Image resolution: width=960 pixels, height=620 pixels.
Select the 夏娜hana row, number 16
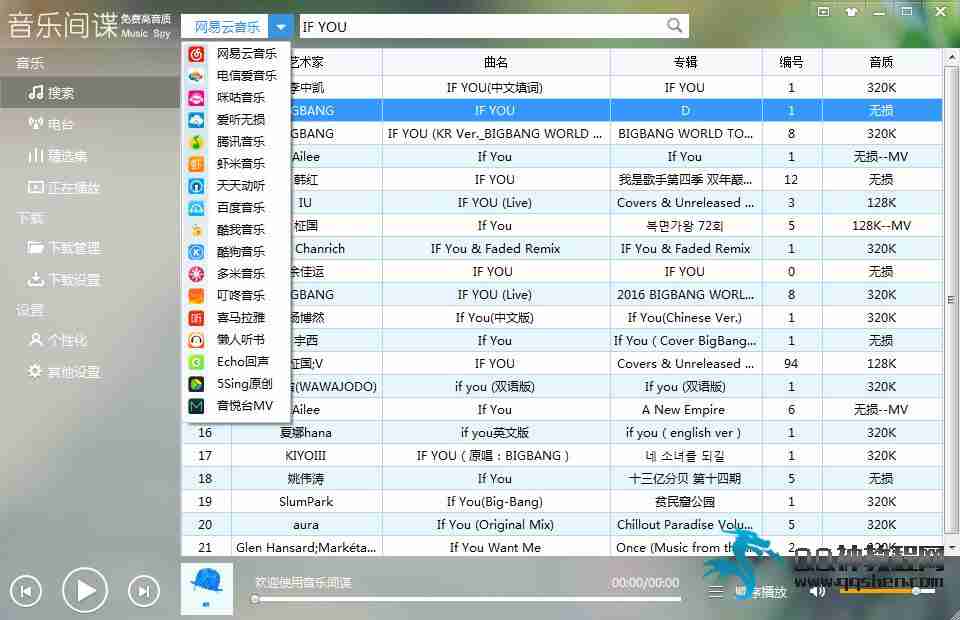pos(561,433)
